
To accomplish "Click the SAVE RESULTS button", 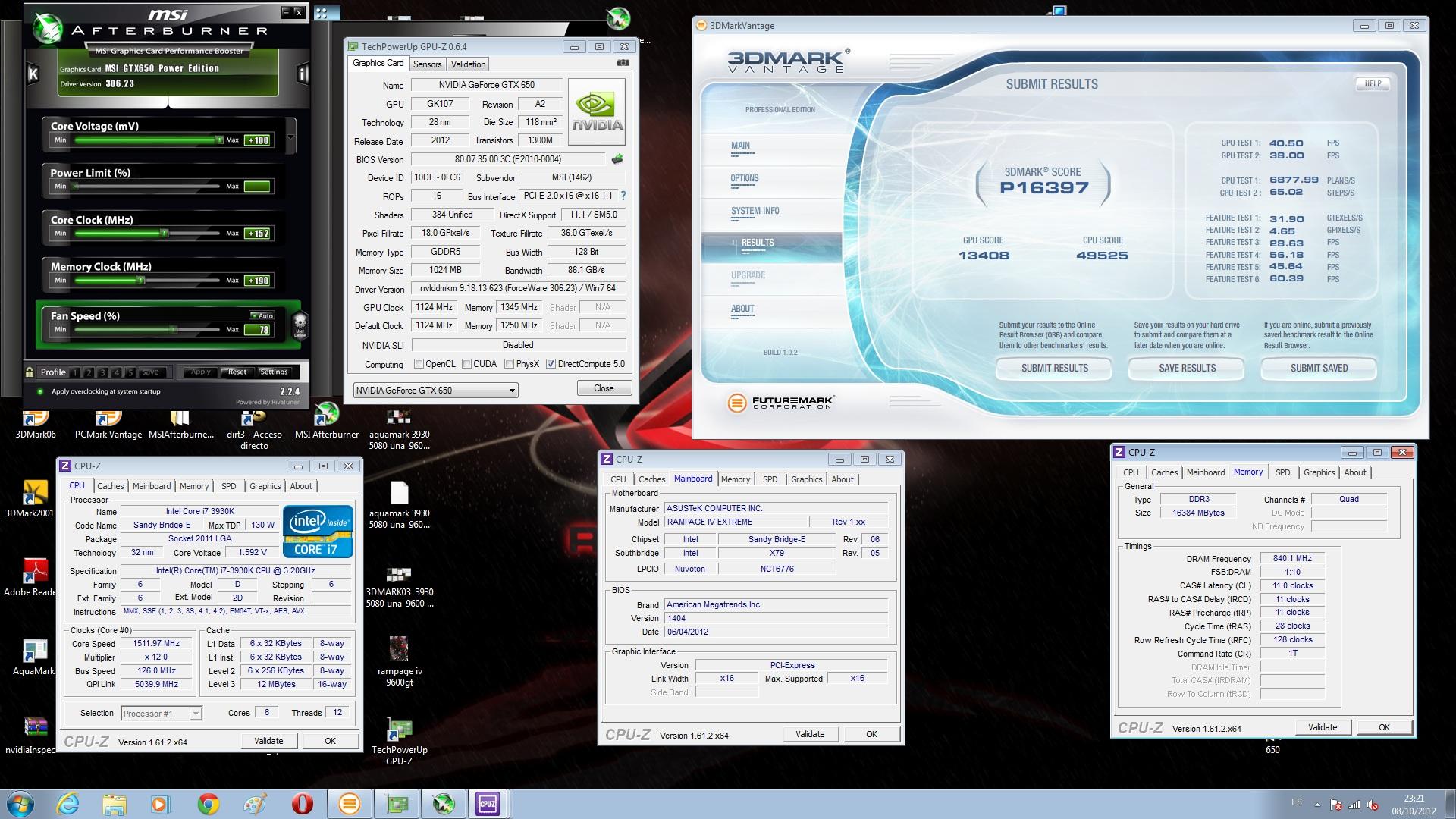I will [x=1187, y=369].
